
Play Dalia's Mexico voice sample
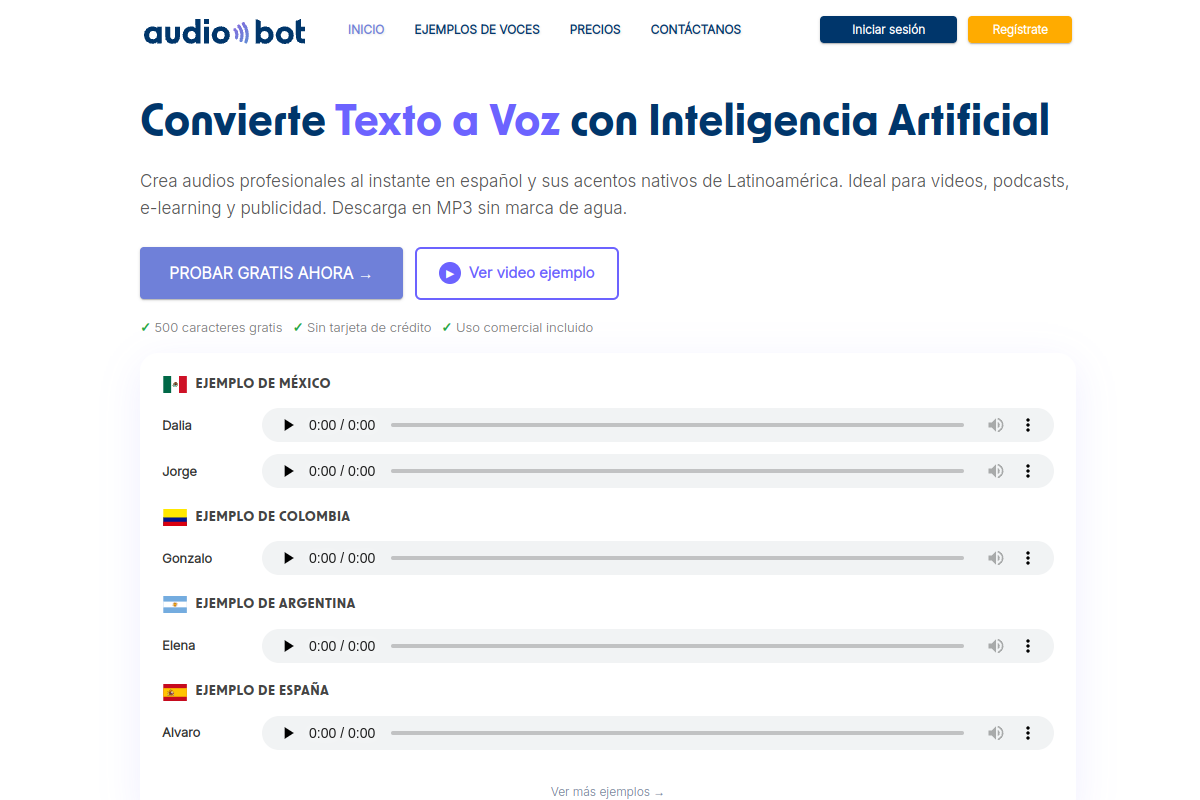click(289, 425)
